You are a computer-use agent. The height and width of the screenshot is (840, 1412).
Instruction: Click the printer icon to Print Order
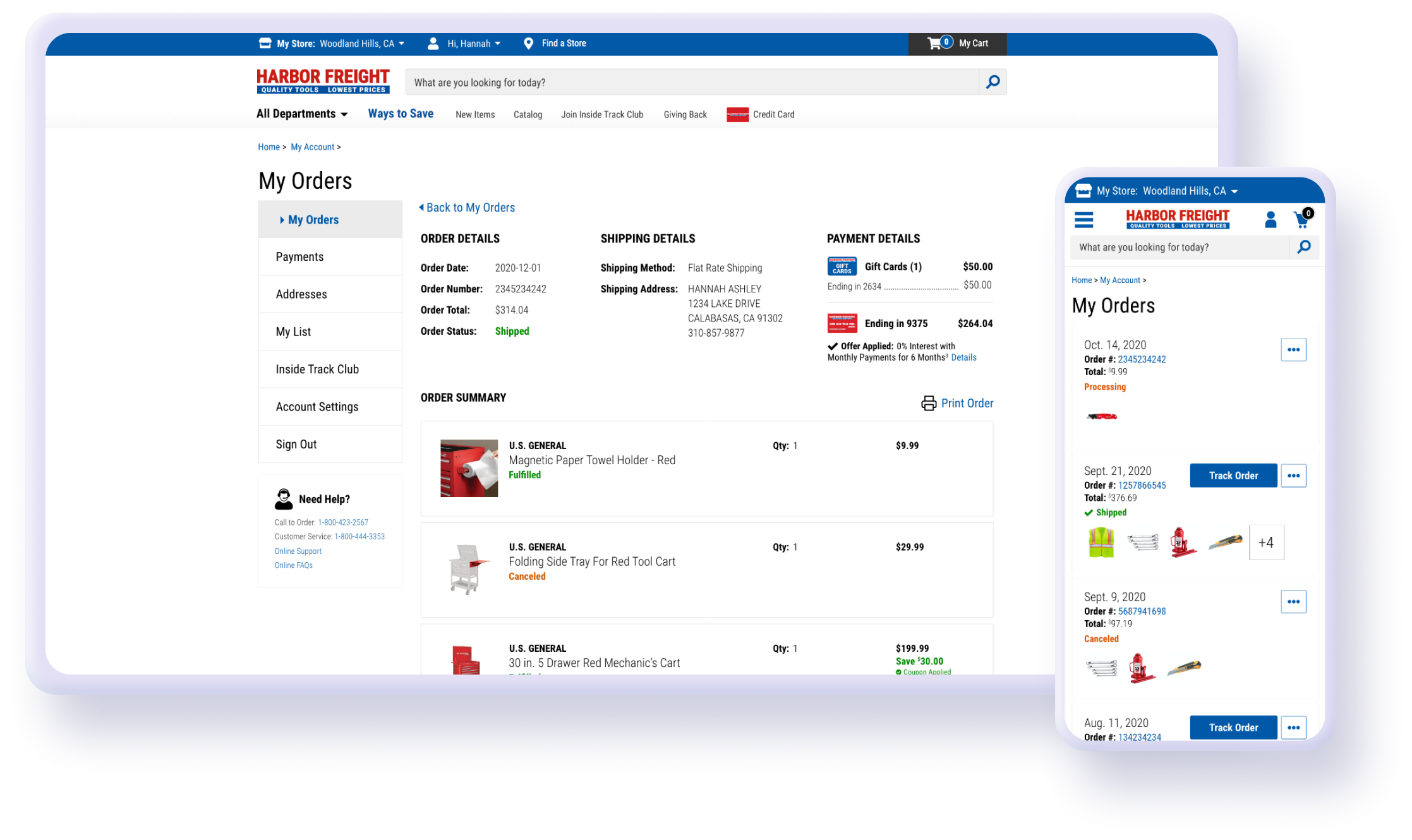click(x=928, y=403)
